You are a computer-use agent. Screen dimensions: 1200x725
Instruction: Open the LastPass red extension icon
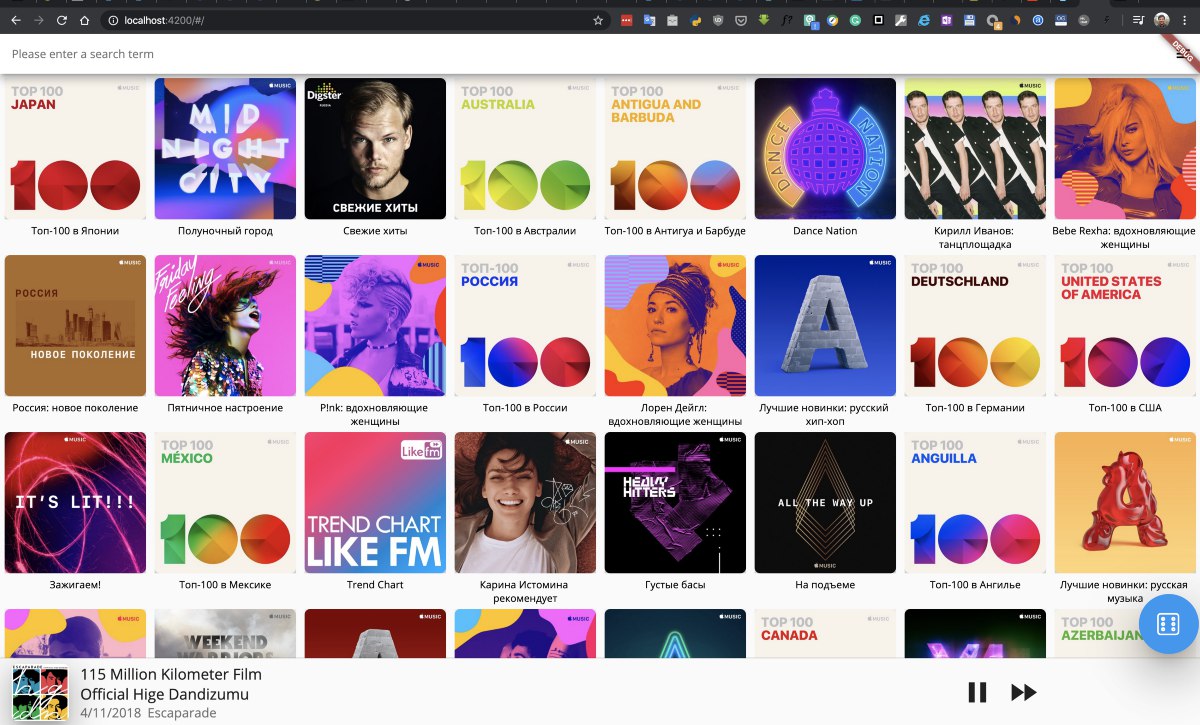tap(627, 20)
